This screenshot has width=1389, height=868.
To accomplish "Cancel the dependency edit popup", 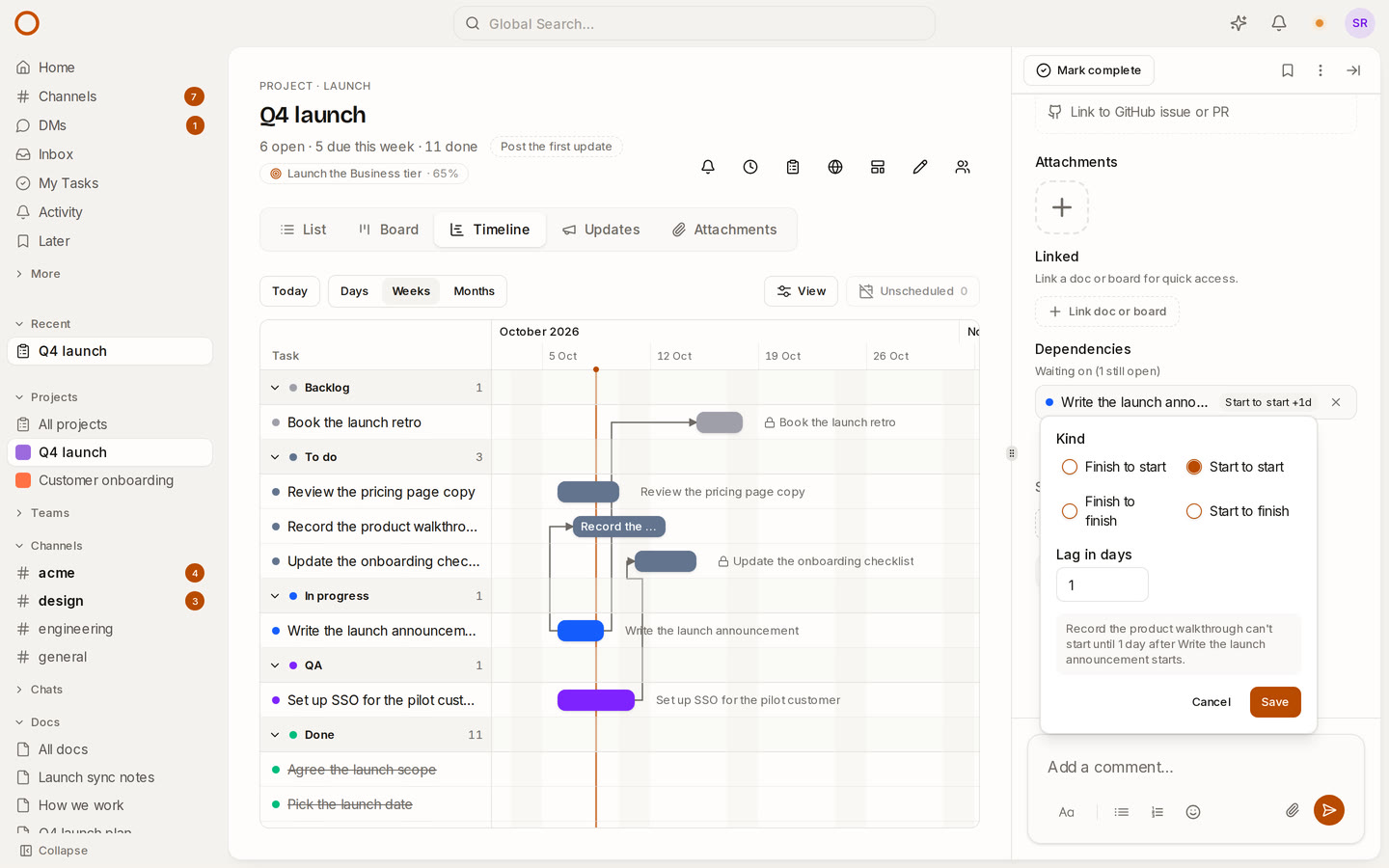I will [x=1212, y=702].
